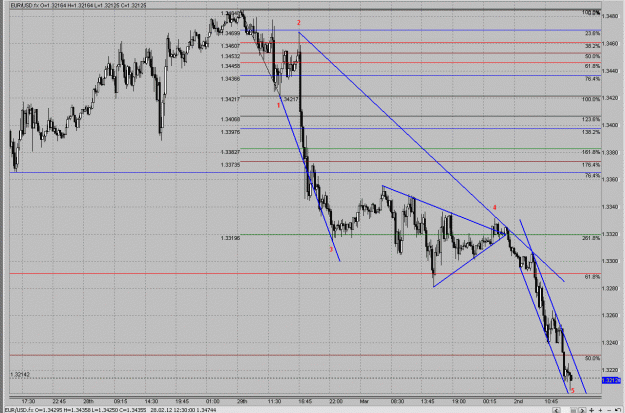
Task: Click the red wave label 1
Action: point(278,105)
